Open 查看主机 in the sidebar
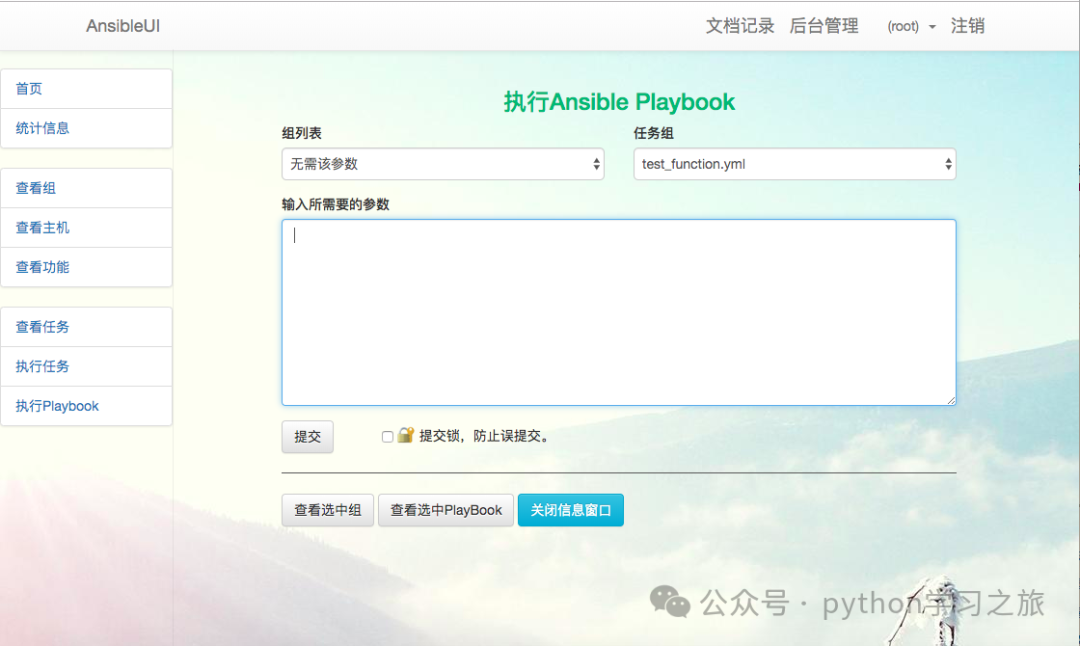 click(x=86, y=228)
